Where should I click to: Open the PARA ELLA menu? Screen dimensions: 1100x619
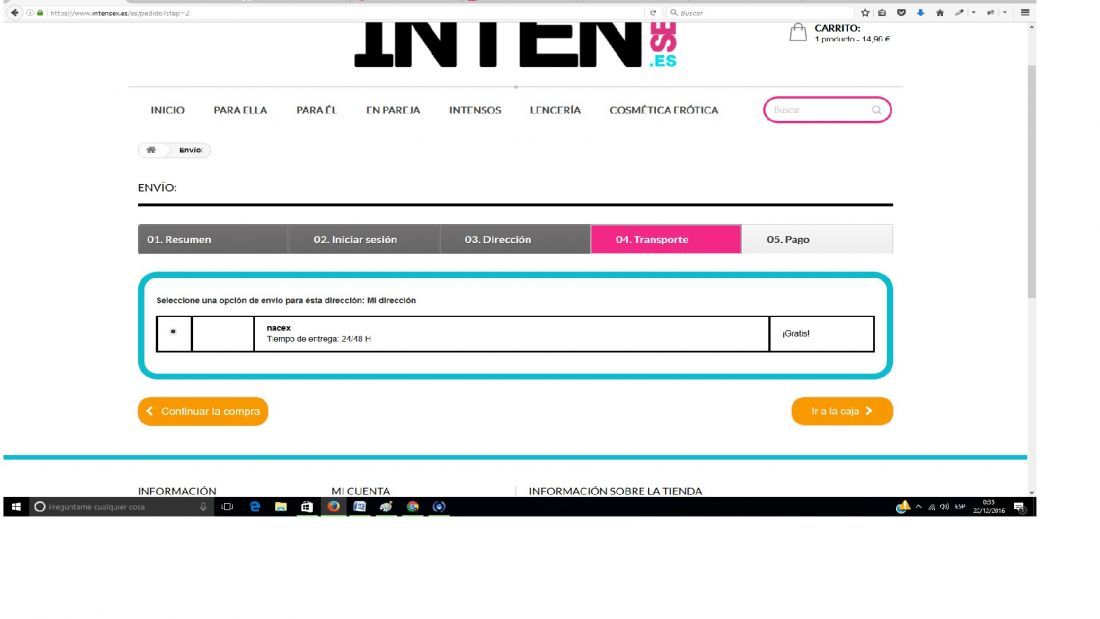click(x=241, y=110)
